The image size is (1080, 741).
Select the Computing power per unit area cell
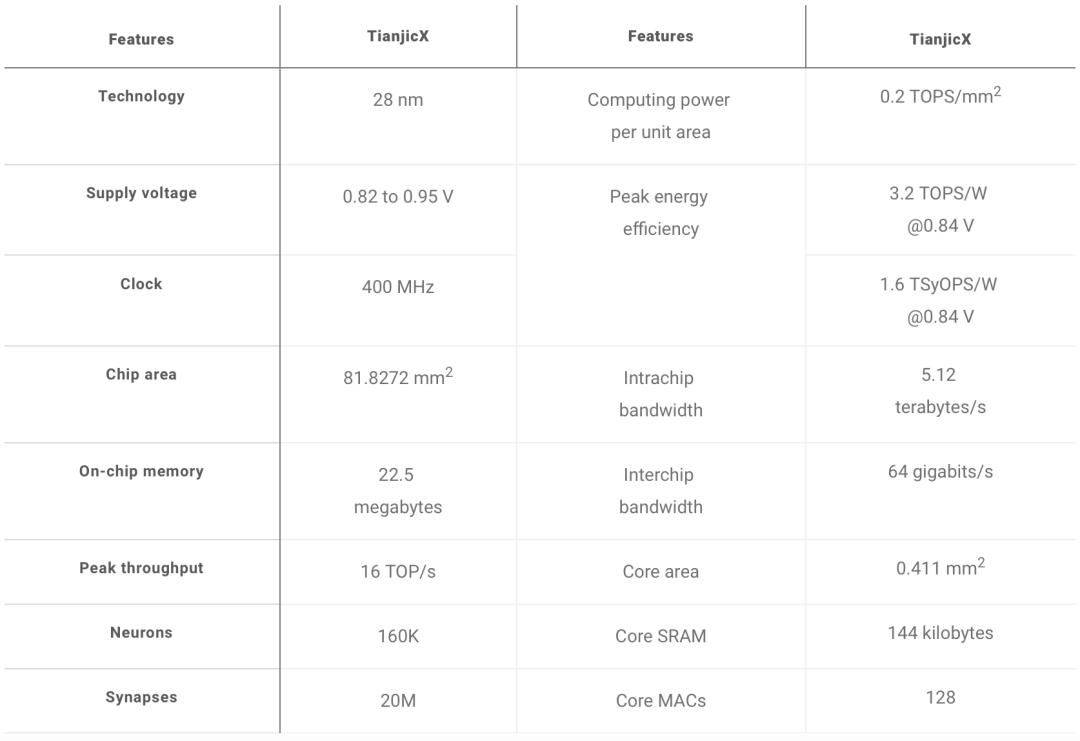point(660,116)
